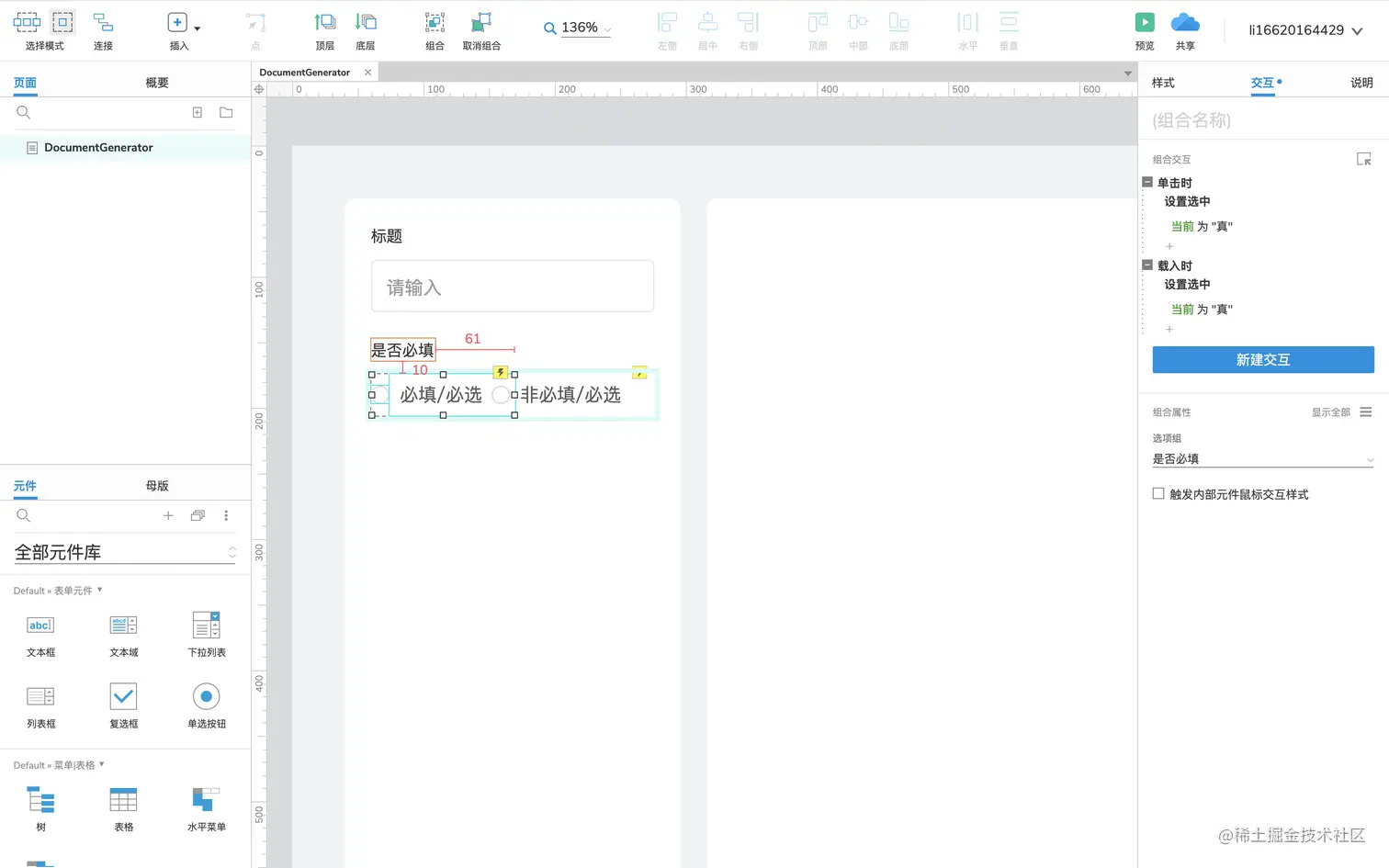Click the 新建交互 button
Viewport: 1389px width, 868px height.
[x=1263, y=360]
